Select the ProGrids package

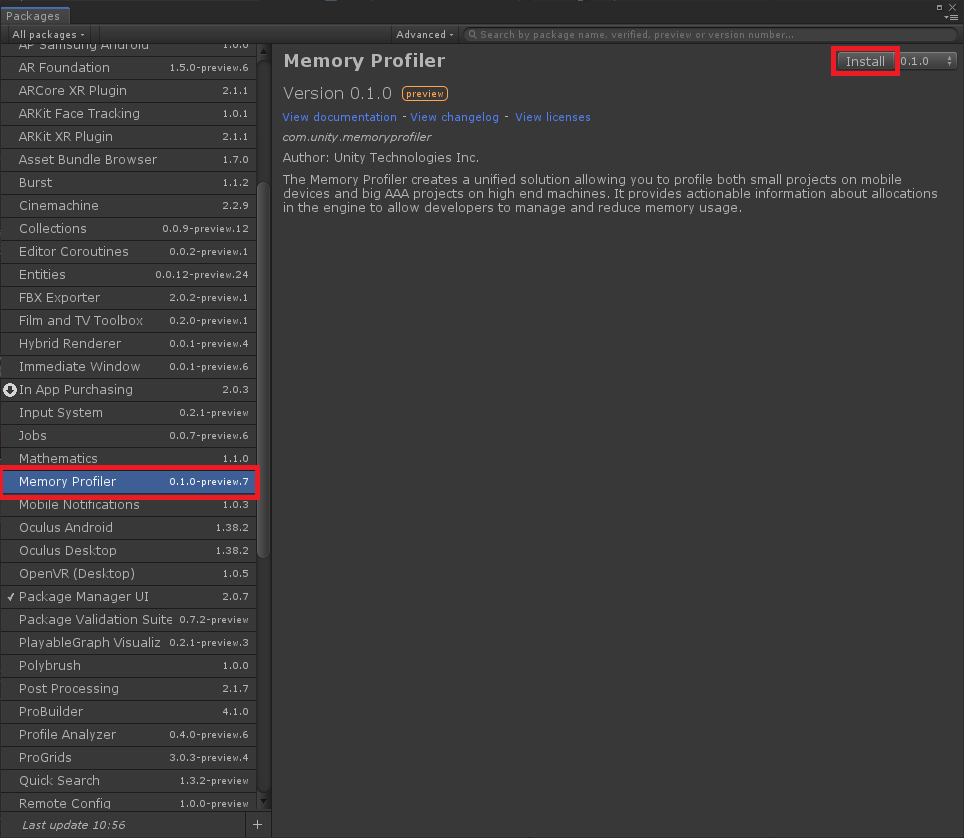coord(128,757)
